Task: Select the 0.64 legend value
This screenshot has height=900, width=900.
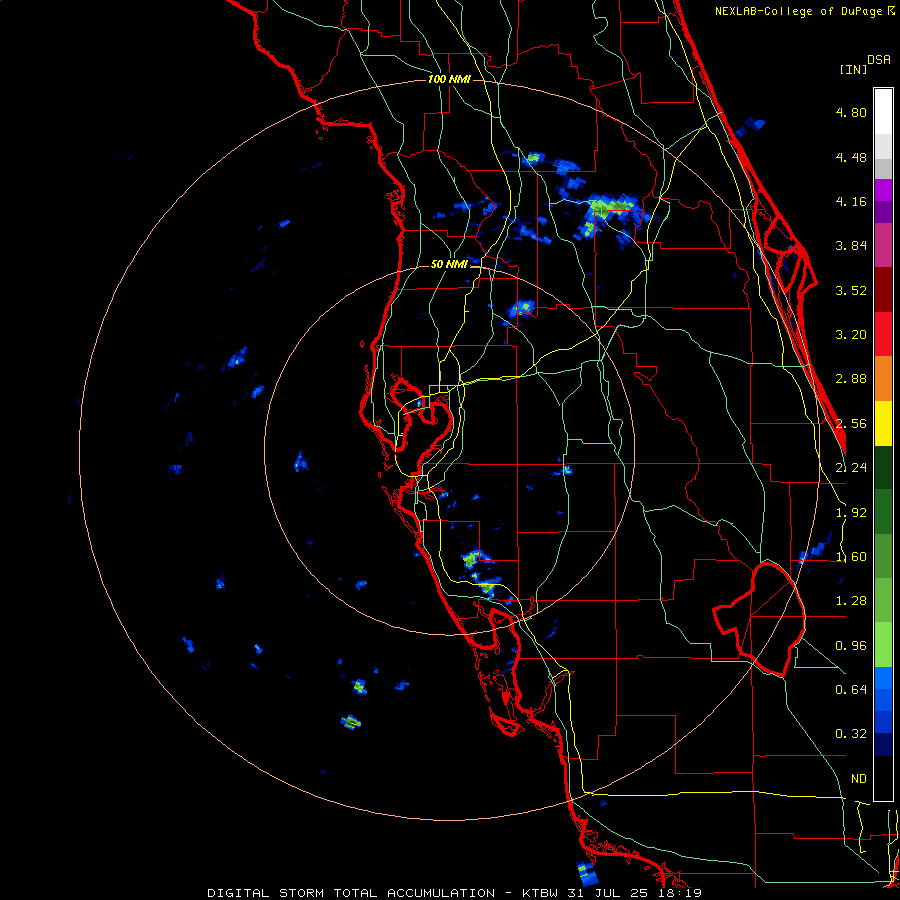Action: 851,690
